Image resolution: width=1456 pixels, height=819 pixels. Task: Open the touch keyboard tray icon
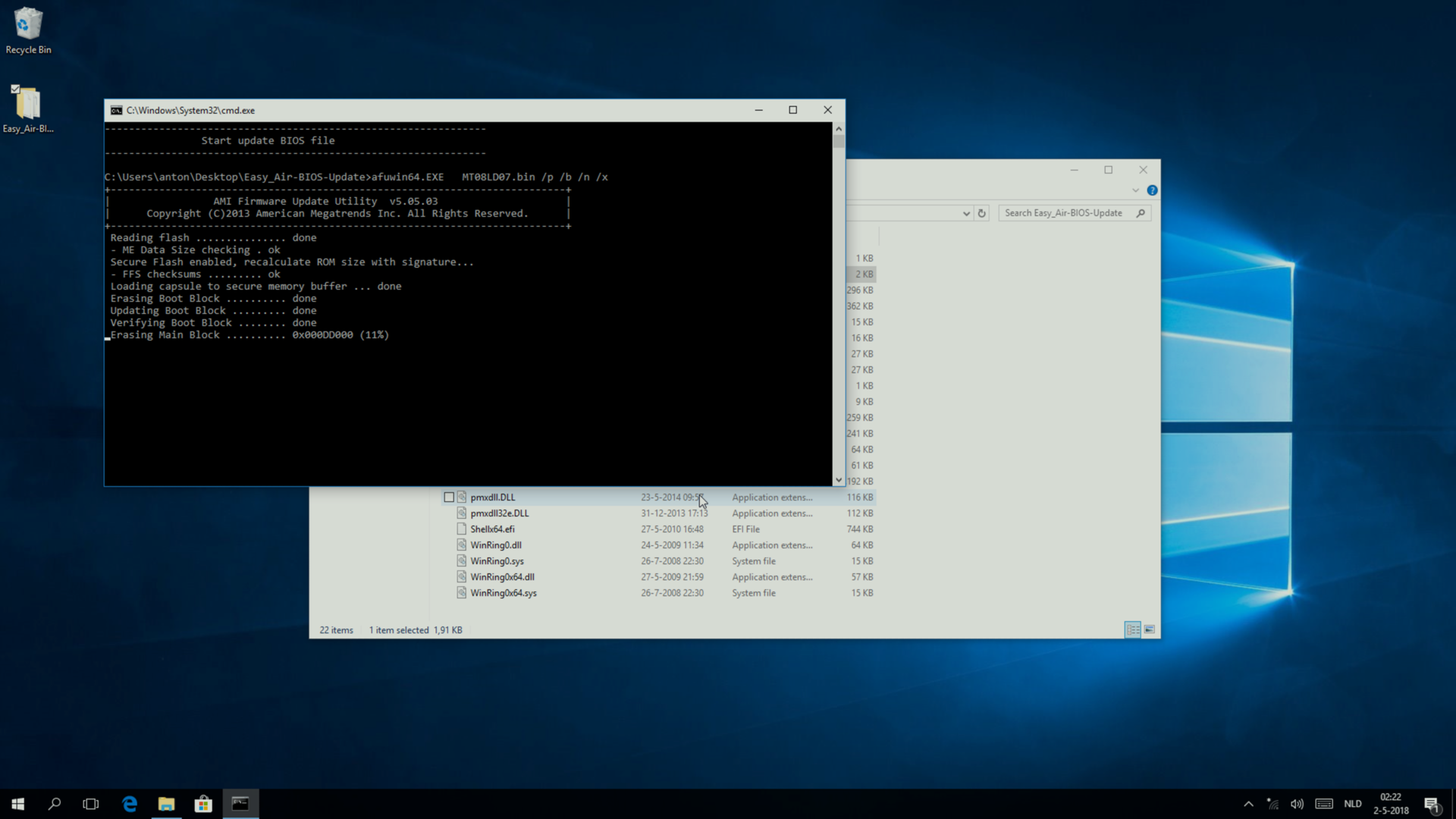point(1324,804)
